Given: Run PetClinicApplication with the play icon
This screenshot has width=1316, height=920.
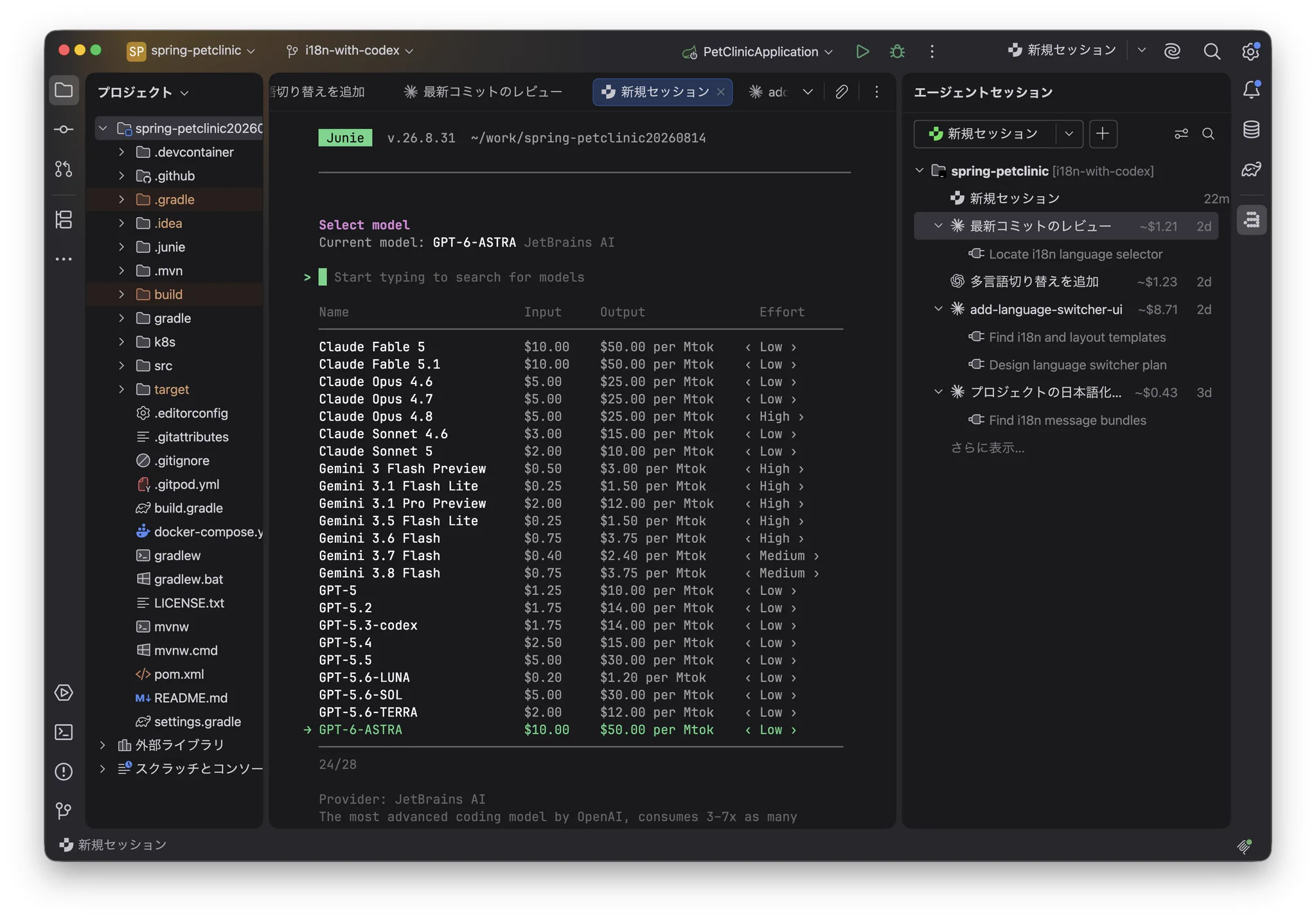Looking at the screenshot, I should (x=862, y=51).
